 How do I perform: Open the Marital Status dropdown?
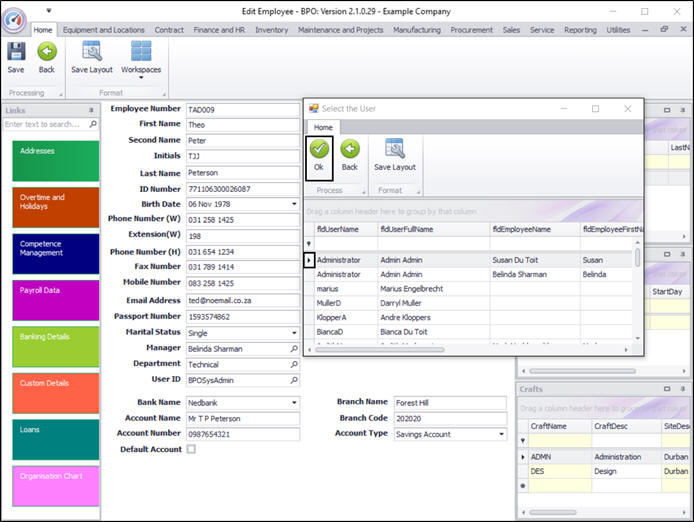pyautogui.click(x=293, y=333)
